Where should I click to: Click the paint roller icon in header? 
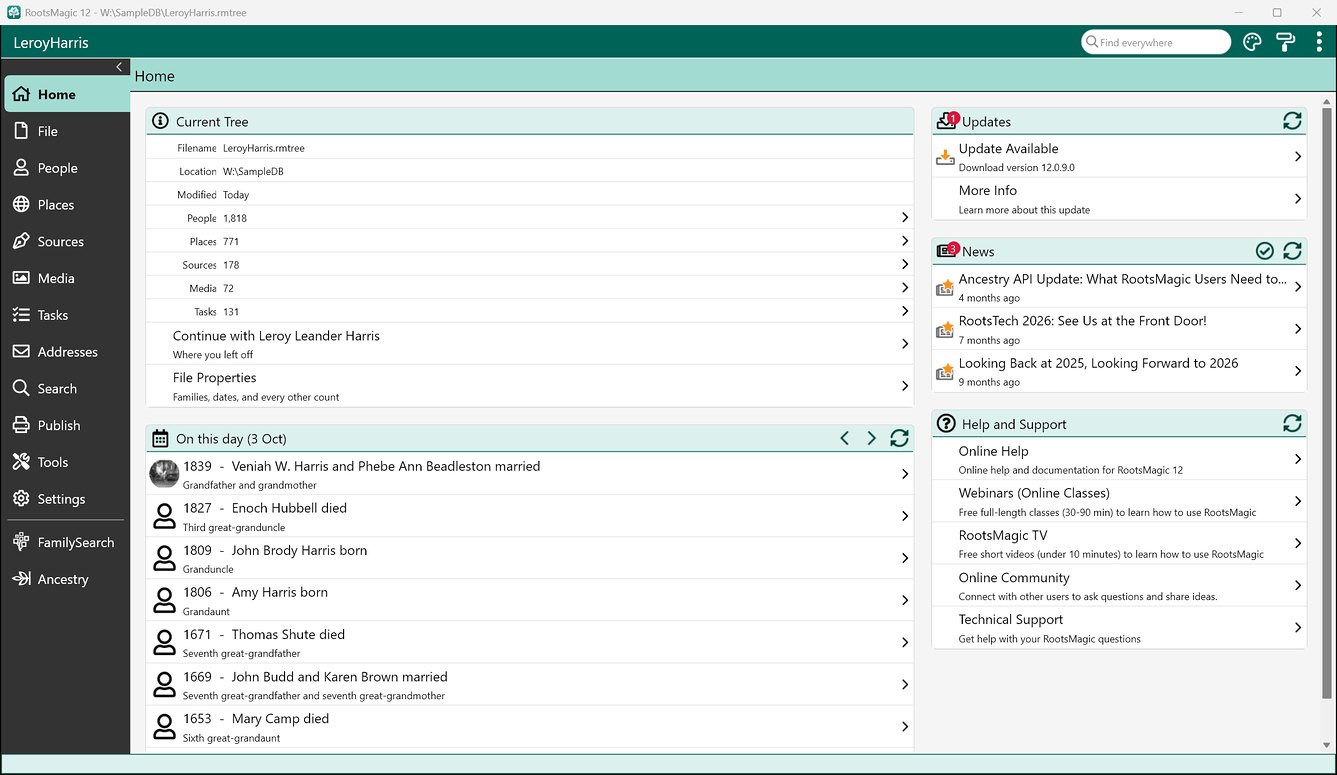pyautogui.click(x=1285, y=42)
